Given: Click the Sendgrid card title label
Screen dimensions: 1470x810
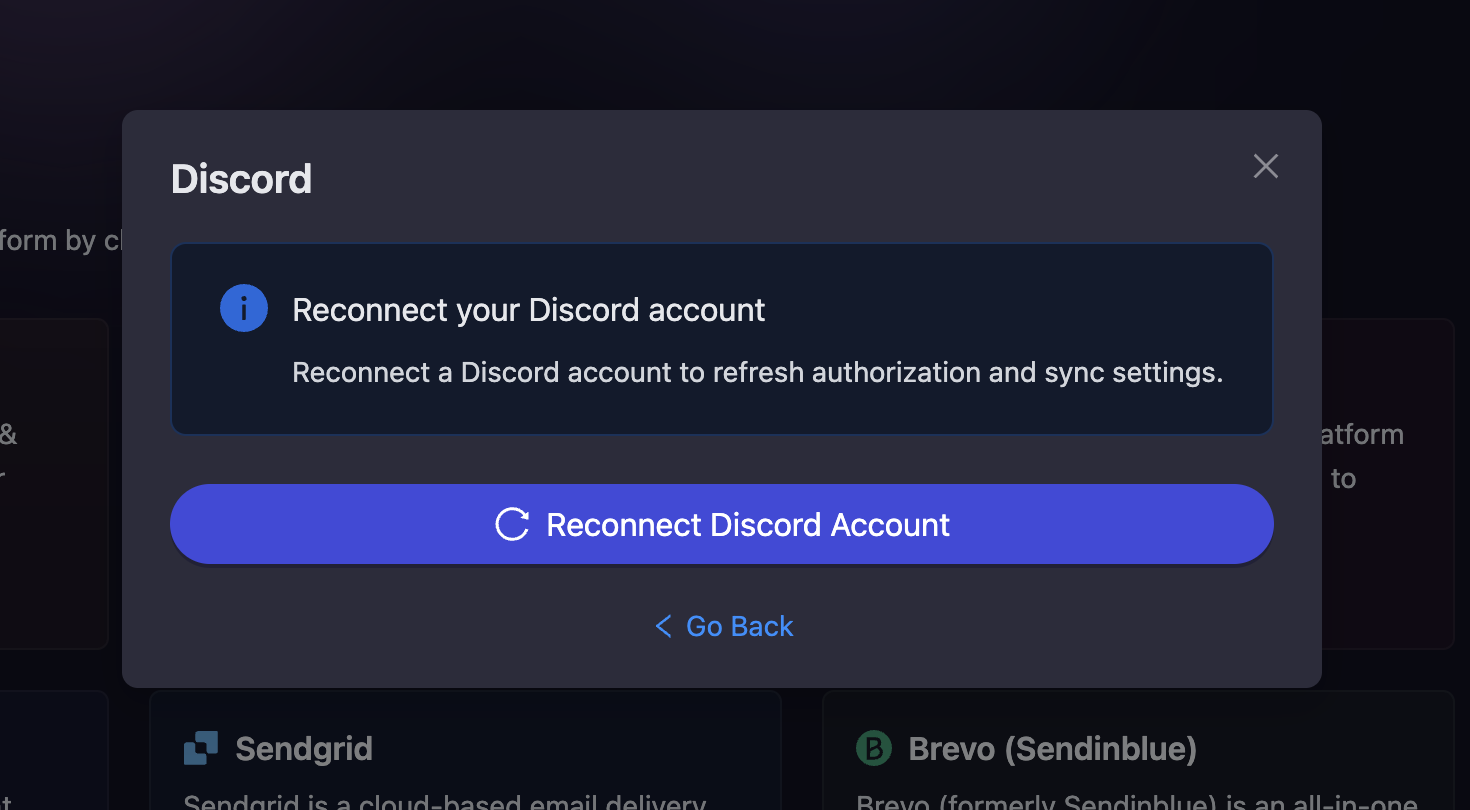Looking at the screenshot, I should [304, 748].
